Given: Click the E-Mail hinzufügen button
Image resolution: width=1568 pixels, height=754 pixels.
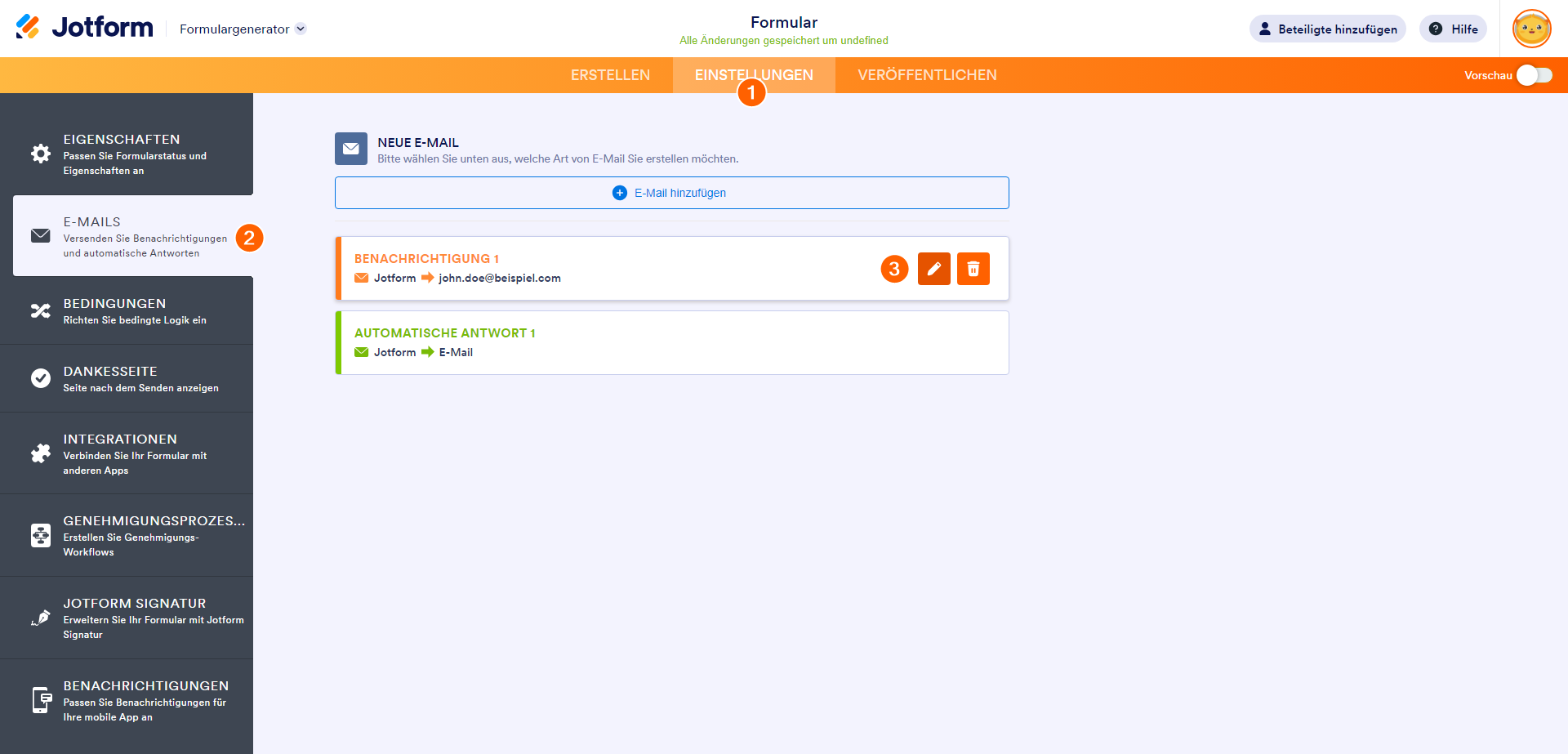Looking at the screenshot, I should [x=672, y=193].
